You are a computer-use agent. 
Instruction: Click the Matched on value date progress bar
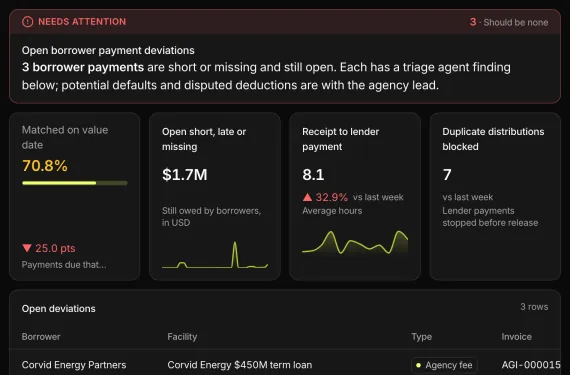(75, 183)
